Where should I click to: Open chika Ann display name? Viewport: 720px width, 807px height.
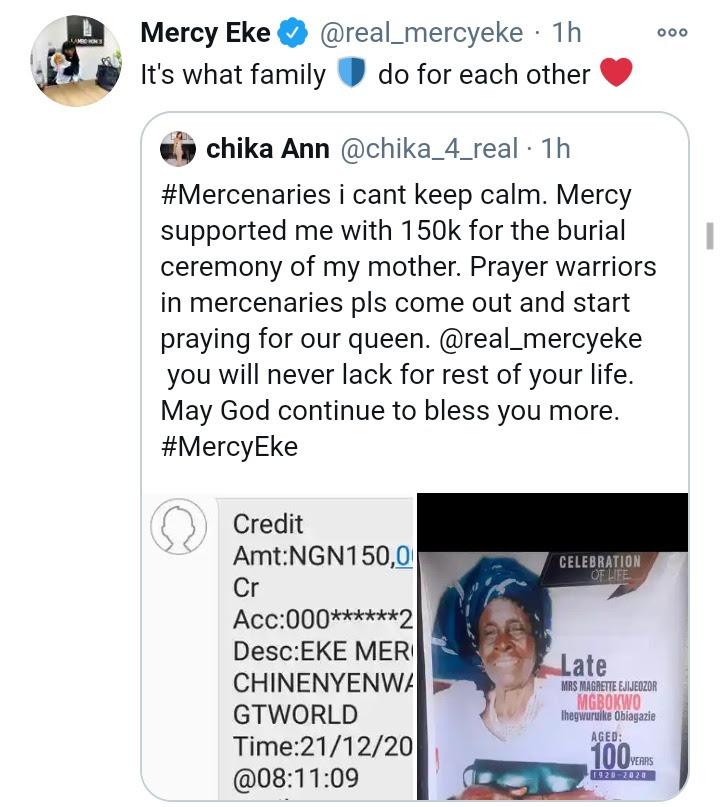coord(267,149)
